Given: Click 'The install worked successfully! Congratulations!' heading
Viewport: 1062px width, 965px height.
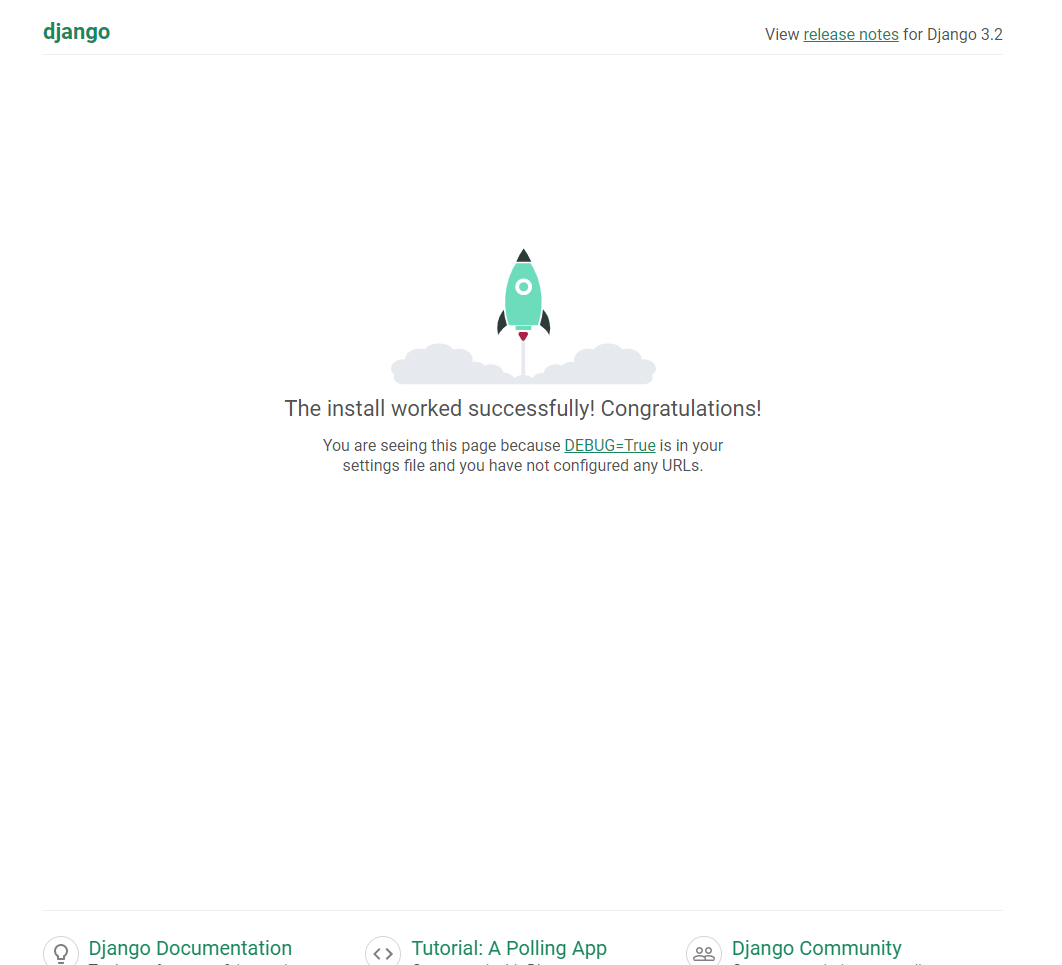Looking at the screenshot, I should click(523, 408).
